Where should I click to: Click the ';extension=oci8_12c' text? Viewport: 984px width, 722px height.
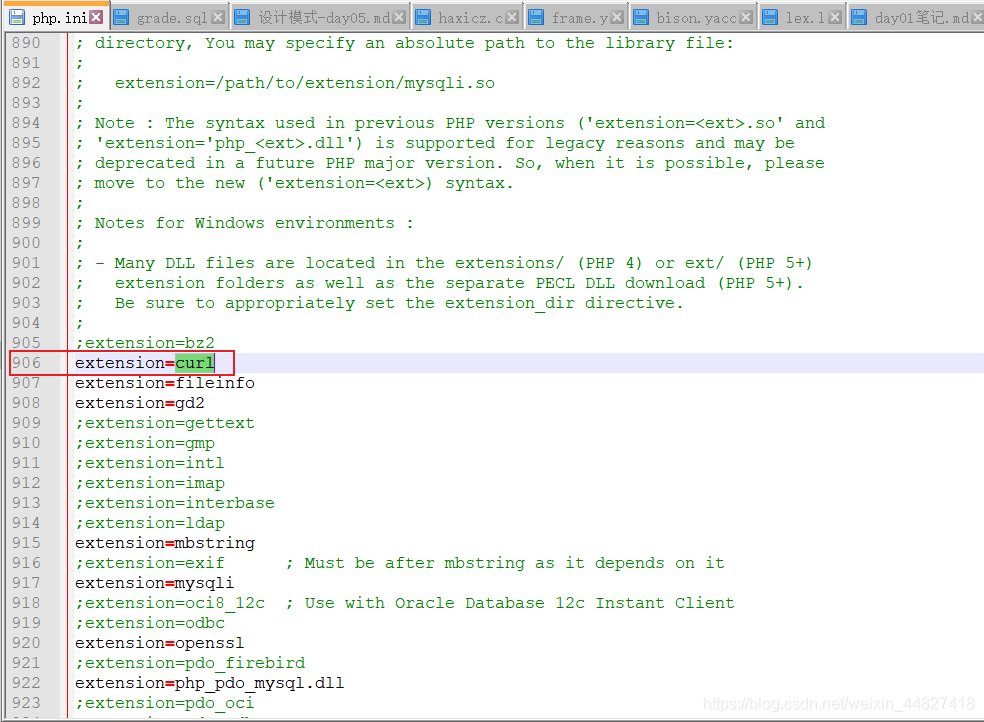(170, 603)
